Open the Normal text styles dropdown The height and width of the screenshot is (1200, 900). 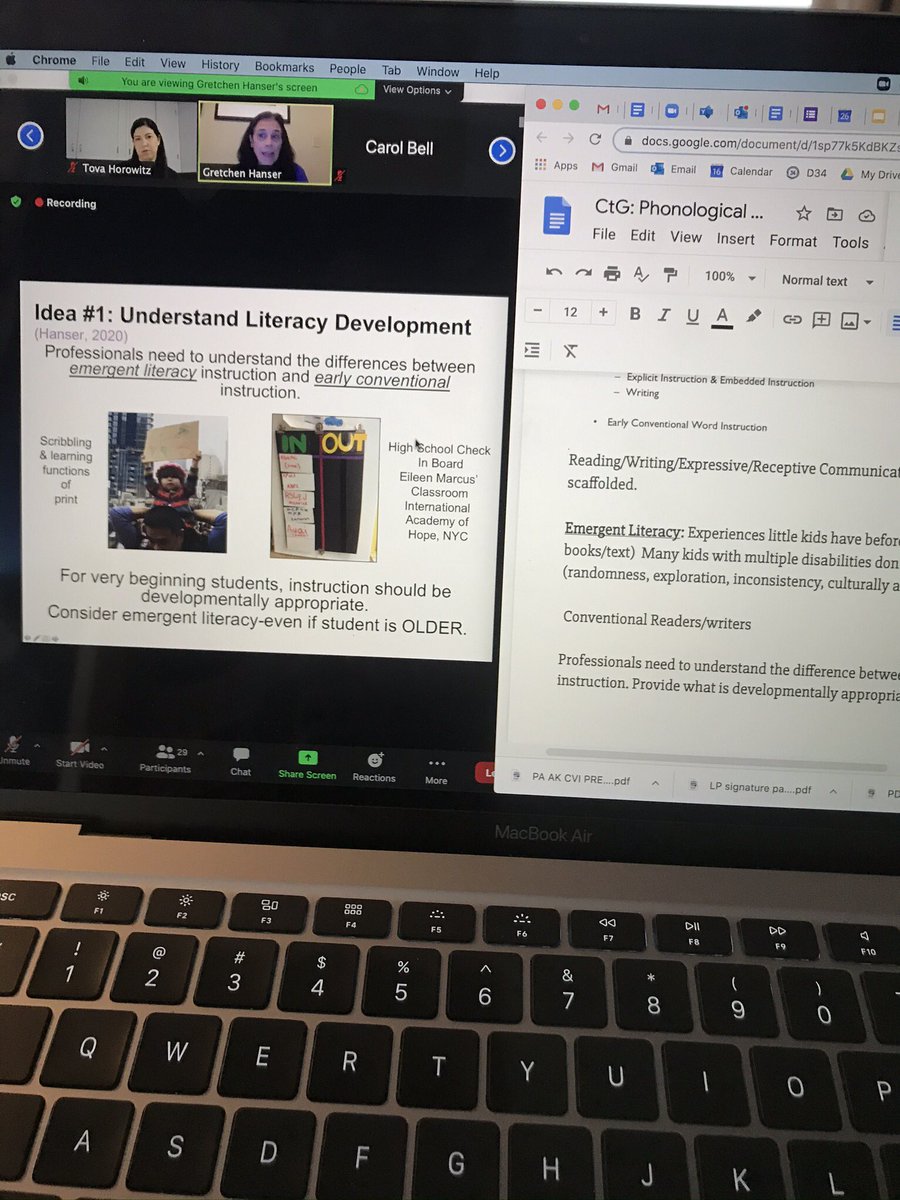click(824, 281)
